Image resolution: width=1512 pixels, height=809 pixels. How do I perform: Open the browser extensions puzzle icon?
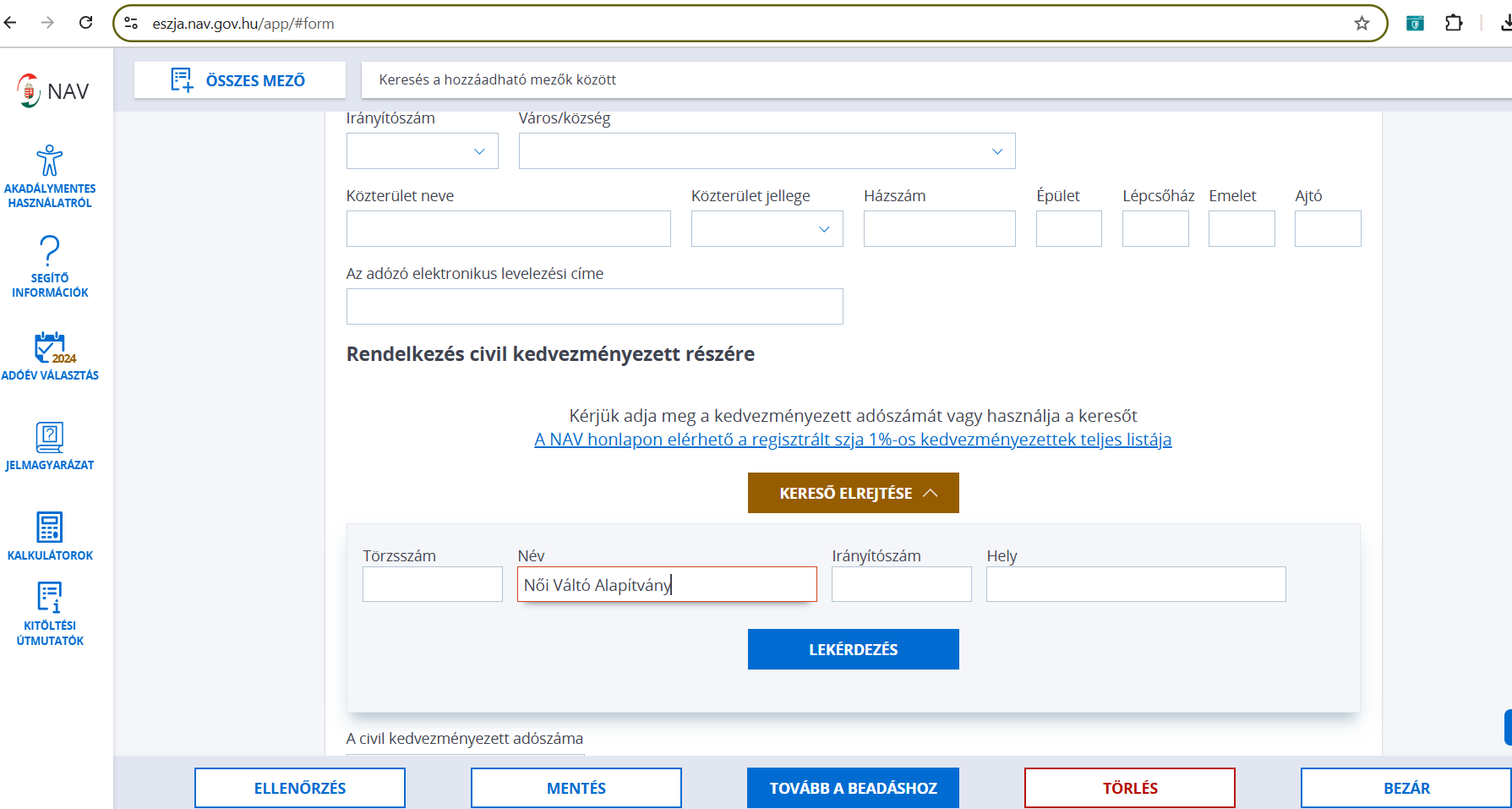[1454, 24]
